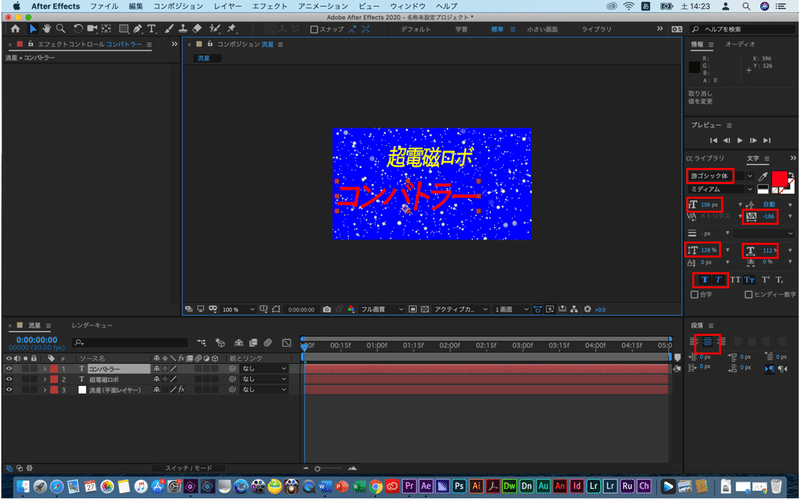Toggle faux bold text style
Image resolution: width=800 pixels, height=499 pixels.
pos(705,280)
